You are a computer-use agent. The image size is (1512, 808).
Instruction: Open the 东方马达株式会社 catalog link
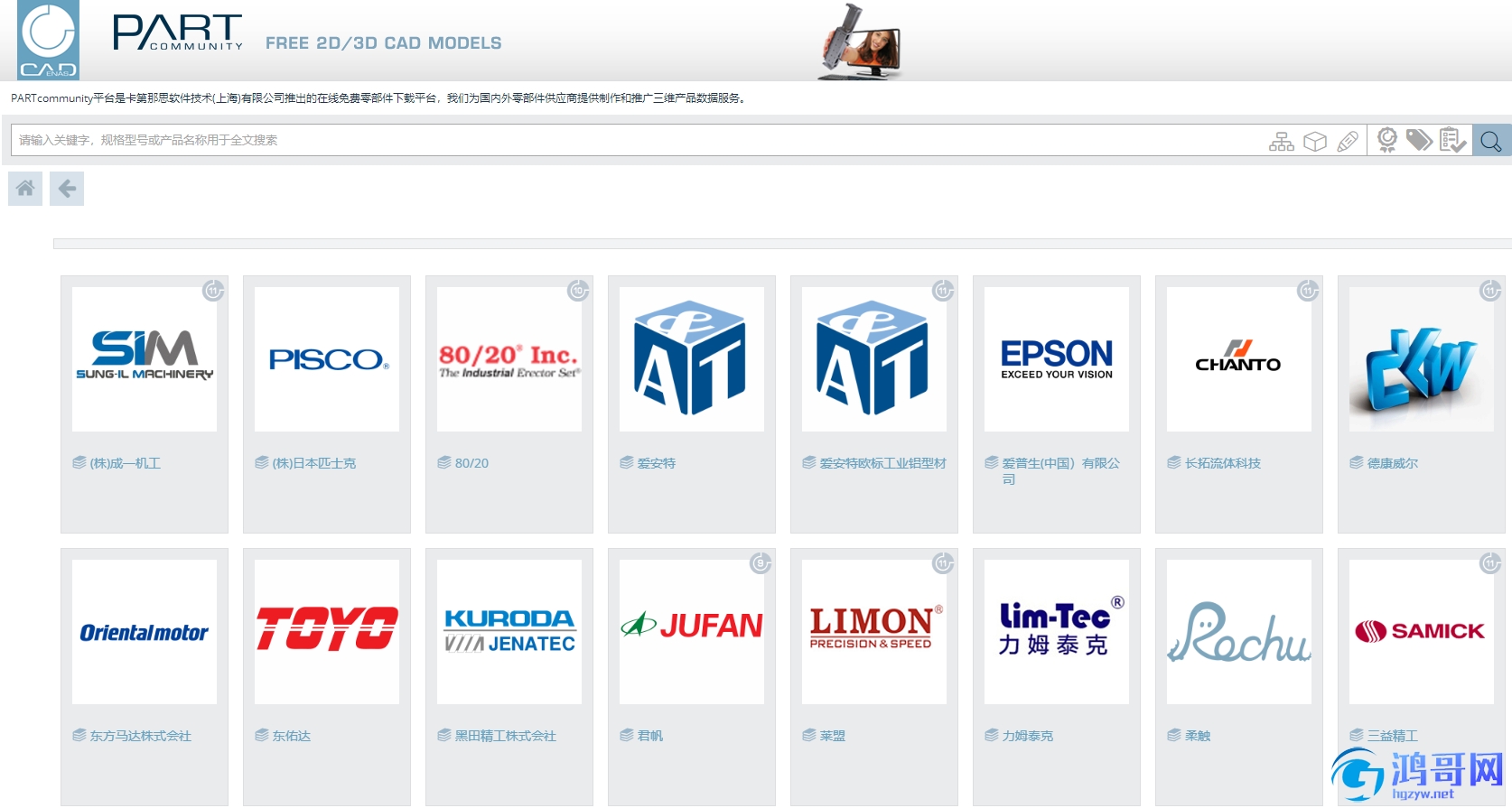click(x=141, y=736)
